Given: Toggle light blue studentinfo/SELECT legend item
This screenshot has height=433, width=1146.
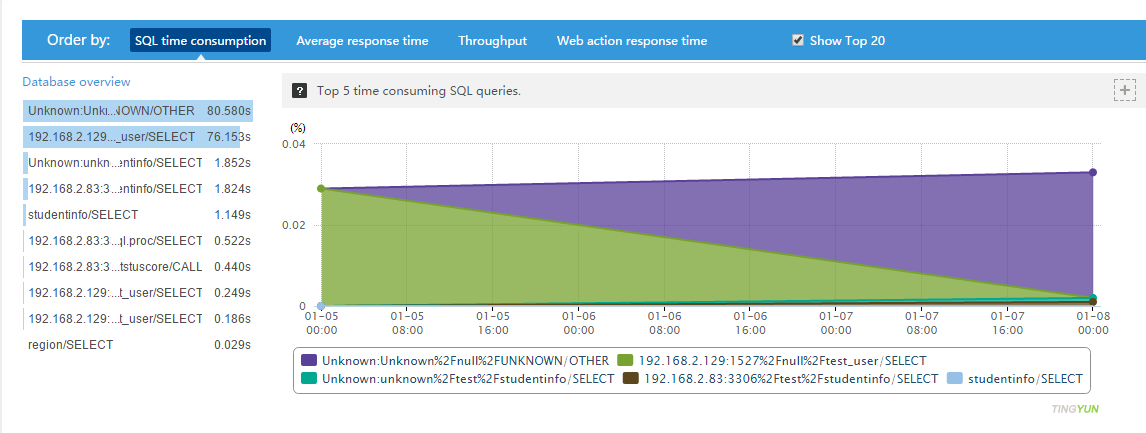Looking at the screenshot, I should click(x=955, y=379).
